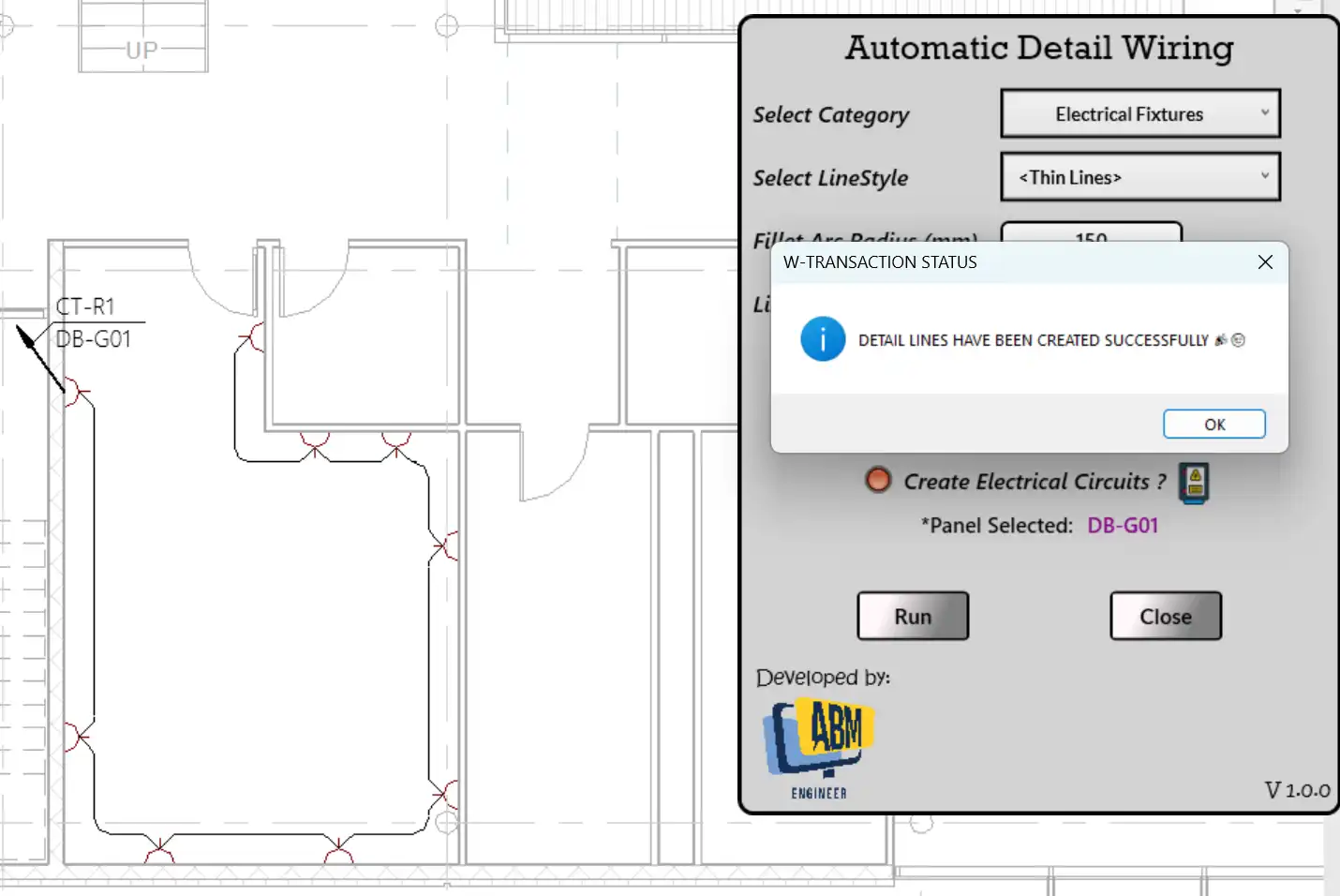
Task: Click the electrical panel icon beside Create Circuits
Action: click(x=1194, y=483)
